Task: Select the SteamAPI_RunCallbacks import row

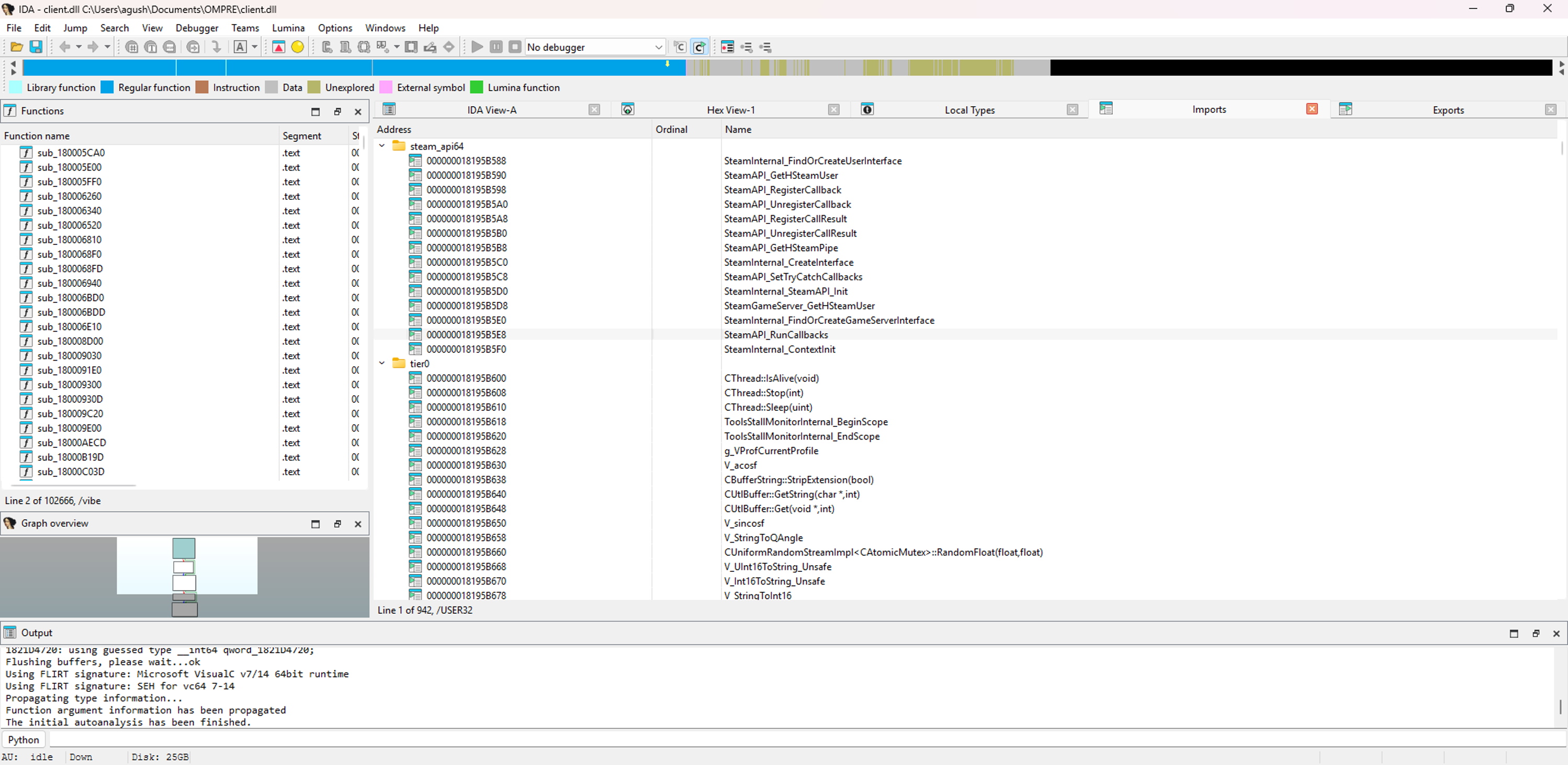Action: 965,335
